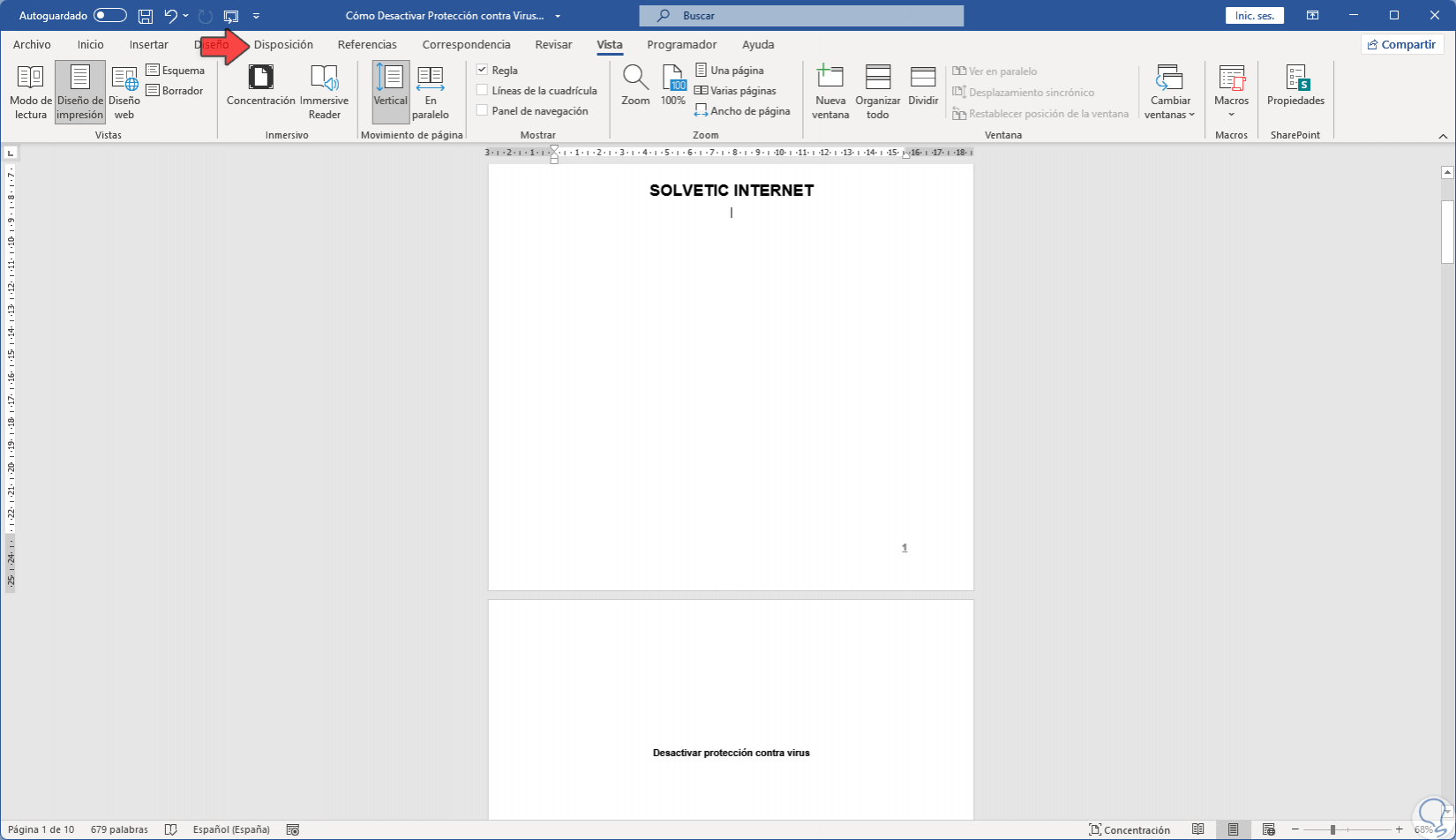Open the Archivo tab
This screenshot has height=840, width=1456.
click(32, 44)
